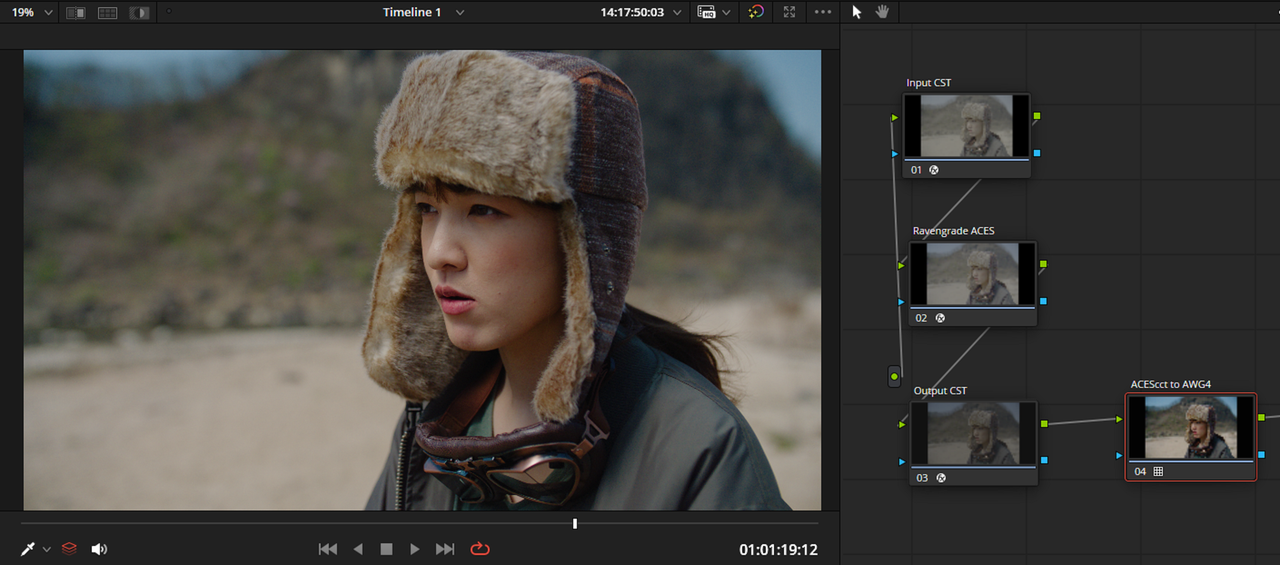1280x565 pixels.
Task: Click the jog scrubber bar under the viewer
Action: coord(421,523)
